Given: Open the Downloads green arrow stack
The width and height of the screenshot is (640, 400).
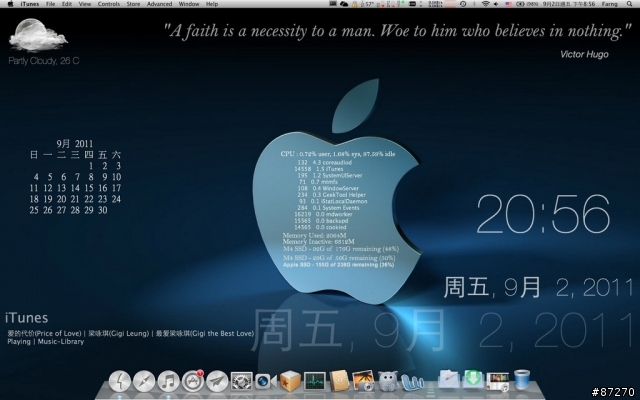Looking at the screenshot, I should [473, 380].
